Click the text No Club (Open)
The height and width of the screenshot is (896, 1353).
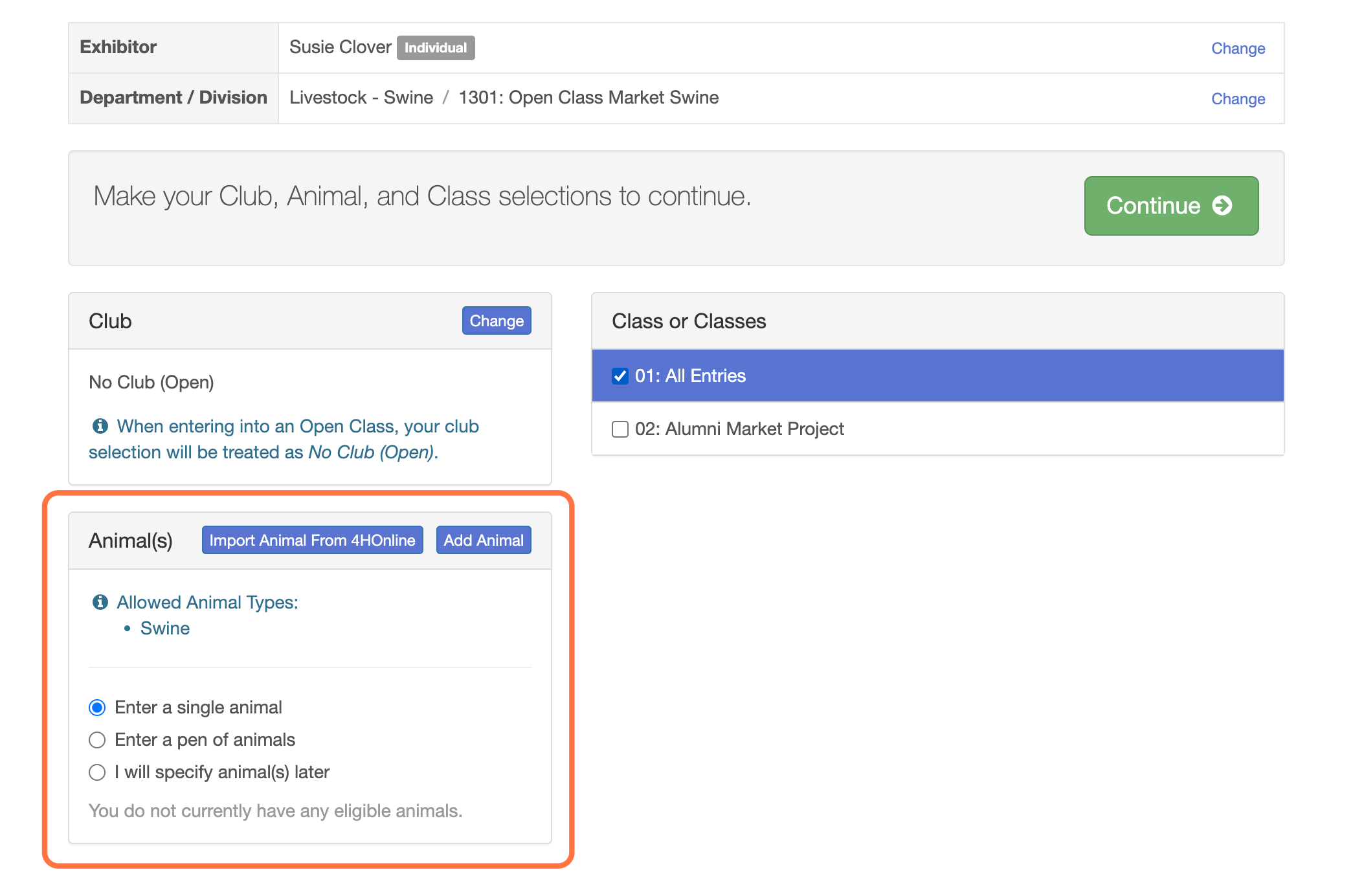click(151, 383)
